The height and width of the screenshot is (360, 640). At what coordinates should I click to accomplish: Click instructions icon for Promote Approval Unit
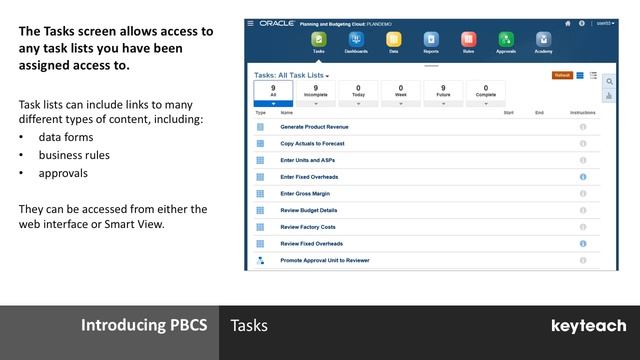pos(583,260)
